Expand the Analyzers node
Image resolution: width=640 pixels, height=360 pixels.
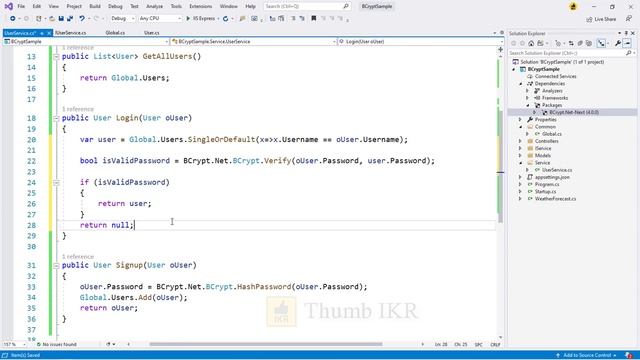point(527,91)
